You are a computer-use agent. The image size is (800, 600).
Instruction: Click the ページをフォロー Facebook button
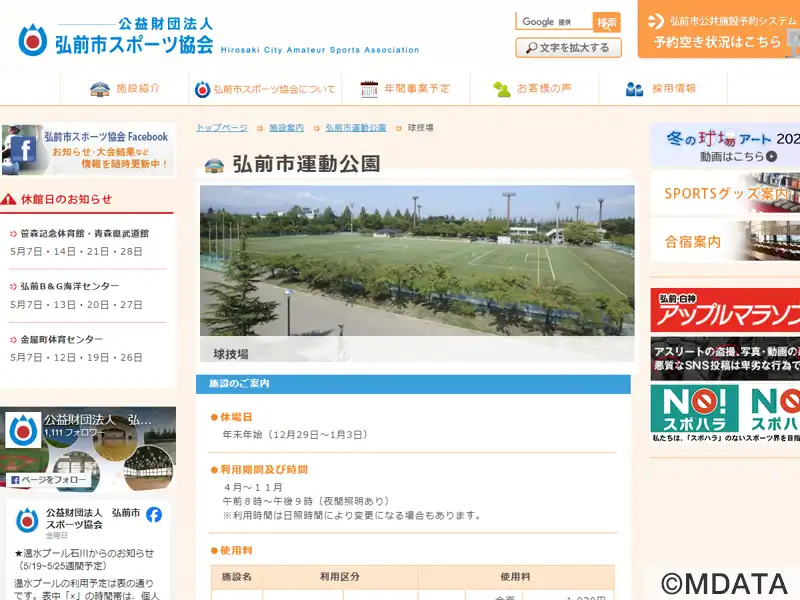(x=49, y=480)
